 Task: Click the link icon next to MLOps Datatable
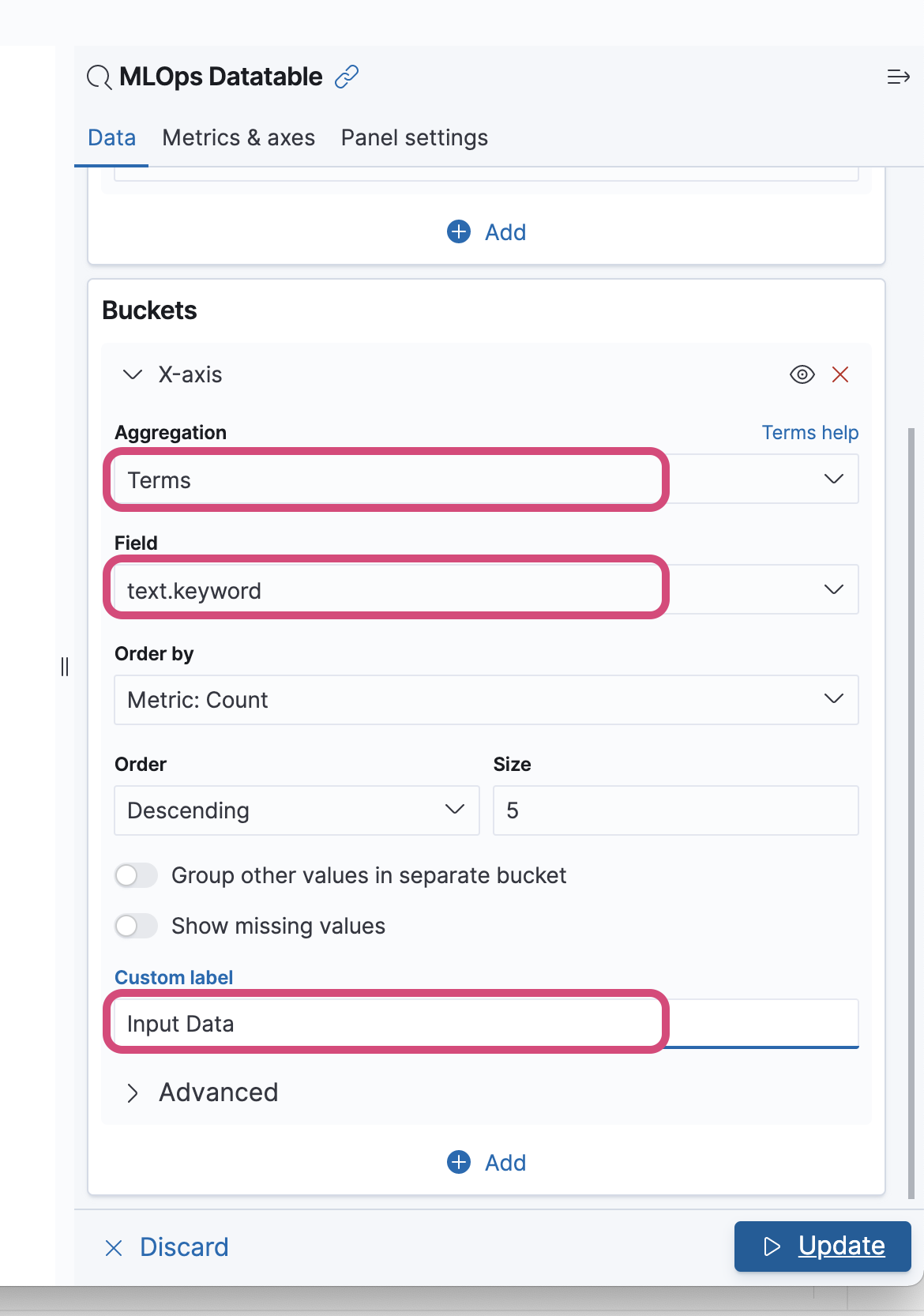[x=347, y=77]
